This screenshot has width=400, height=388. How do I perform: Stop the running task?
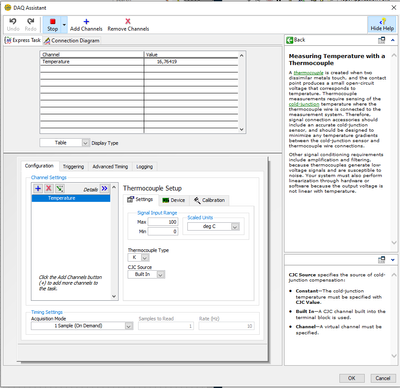pyautogui.click(x=52, y=25)
